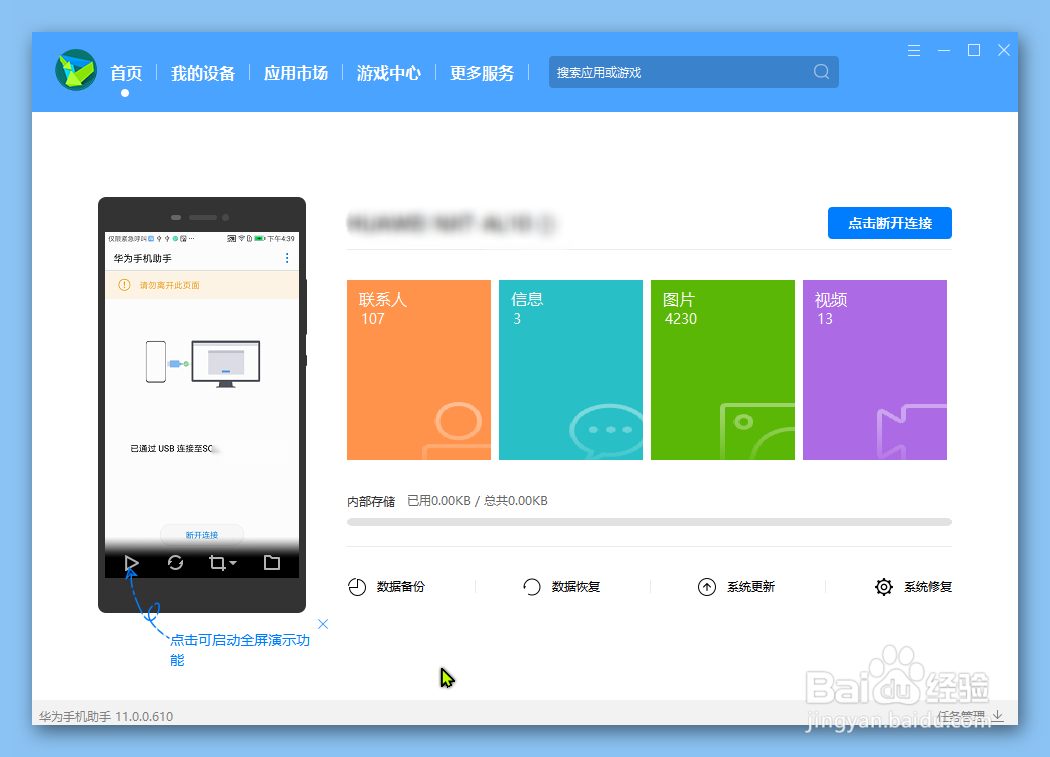Focus the 搜索应用或游戏 search field
Screen dimensions: 1050x757
(694, 72)
